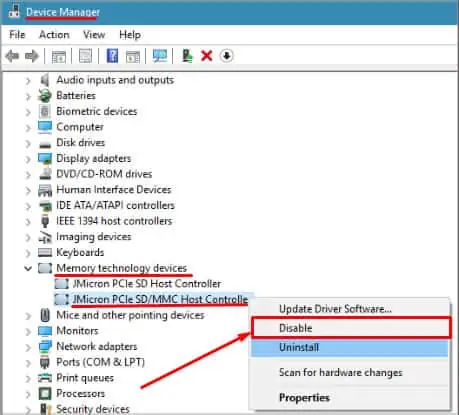Click the Device Manager title bar icon
Image resolution: width=459 pixels, height=415 pixels.
(x=14, y=11)
